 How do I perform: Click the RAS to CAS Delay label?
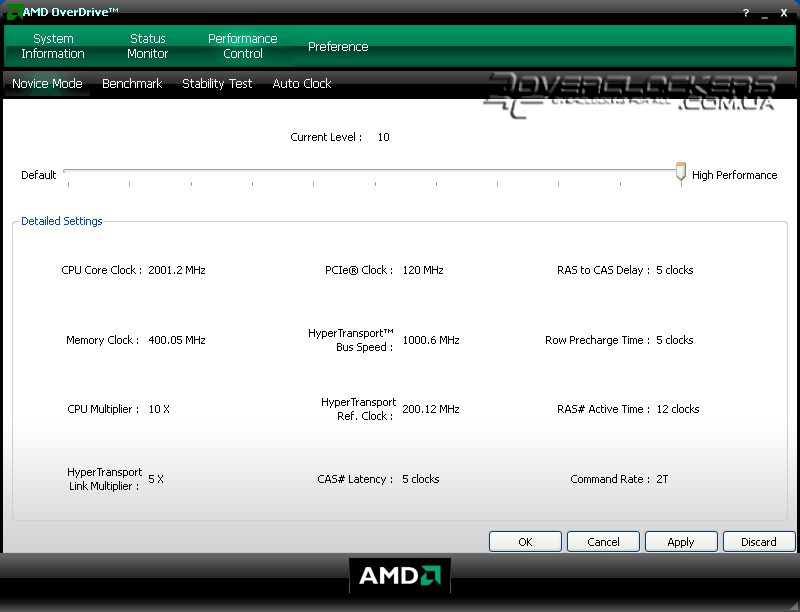603,270
